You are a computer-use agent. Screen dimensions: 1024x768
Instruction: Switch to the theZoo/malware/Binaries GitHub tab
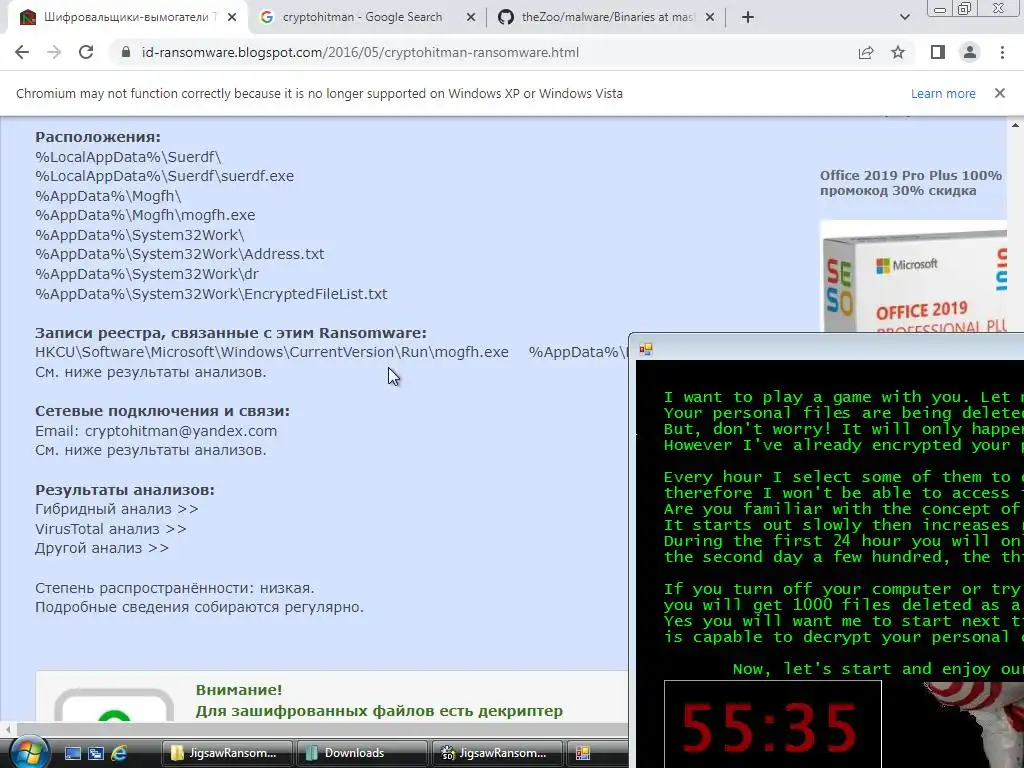pos(607,17)
